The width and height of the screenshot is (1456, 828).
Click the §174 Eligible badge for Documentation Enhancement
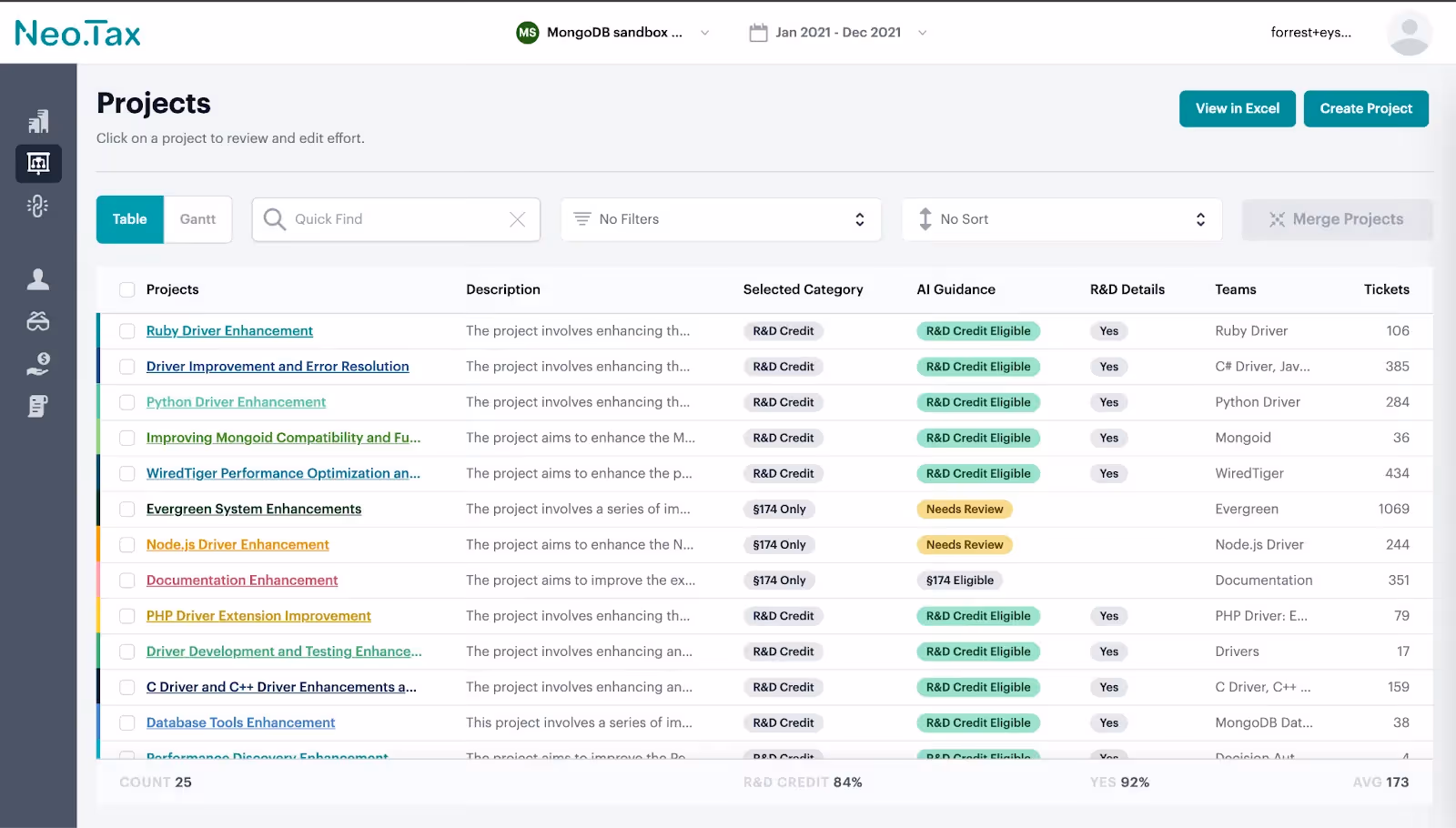click(960, 581)
